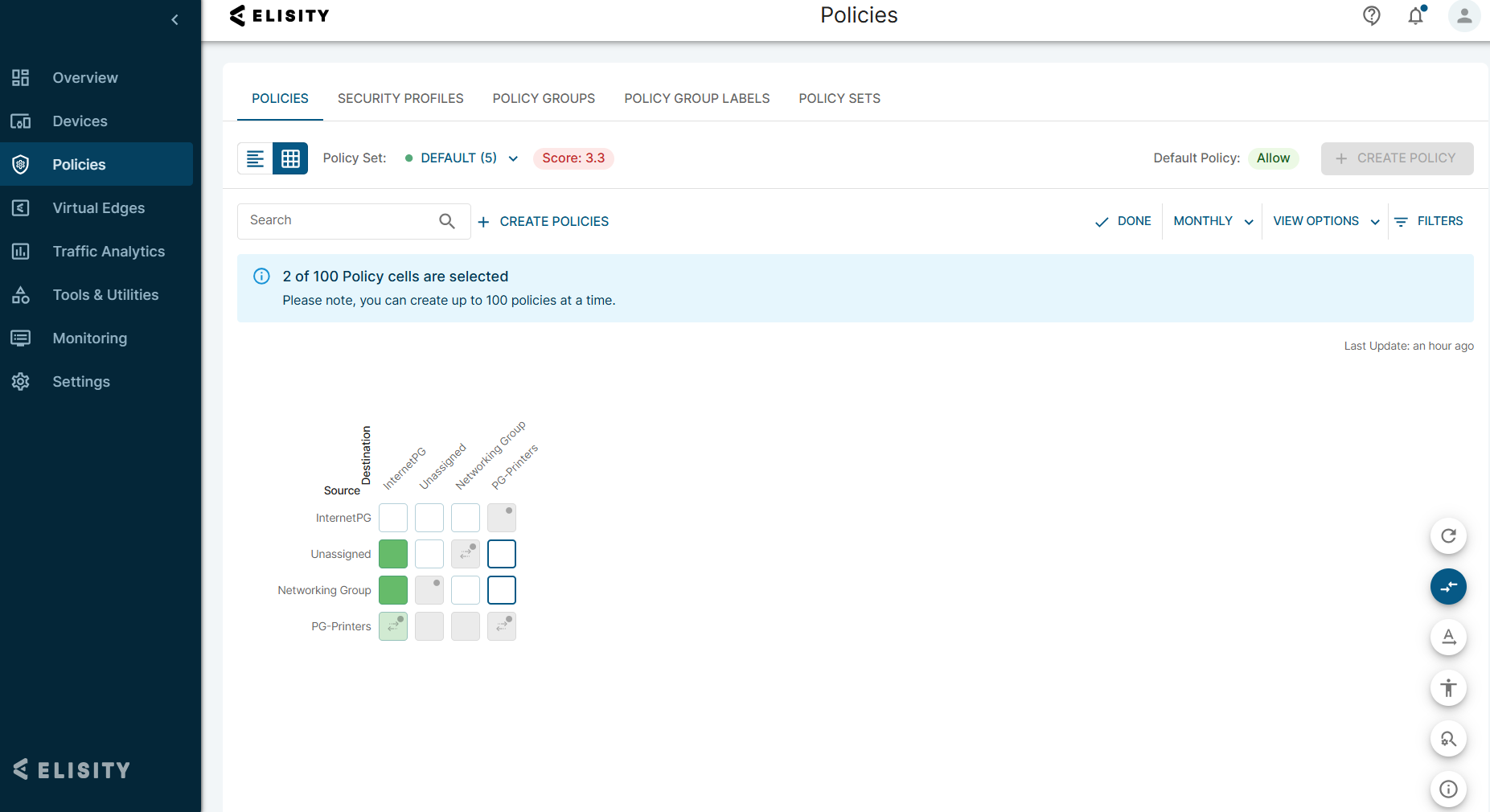Viewport: 1490px width, 812px height.
Task: Expand the VIEW OPTIONS dropdown
Action: tap(1325, 221)
